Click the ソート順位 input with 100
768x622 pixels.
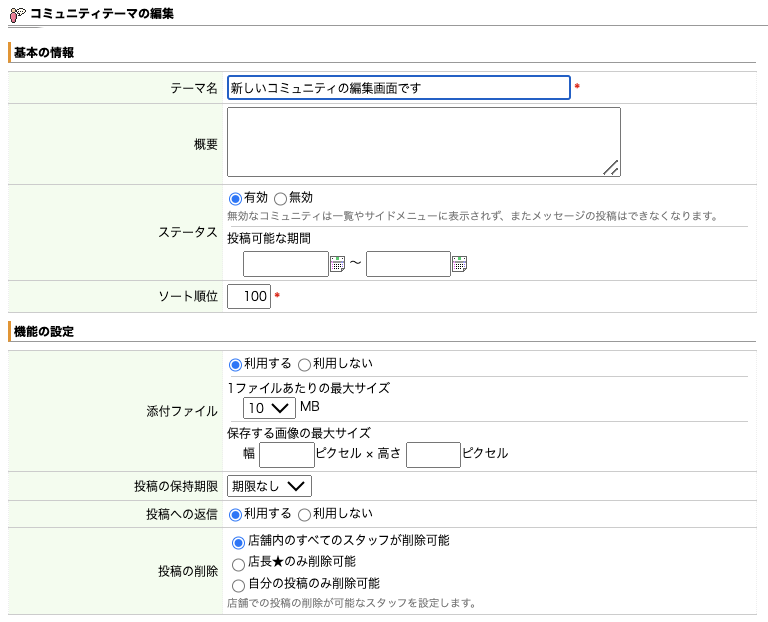pos(249,296)
